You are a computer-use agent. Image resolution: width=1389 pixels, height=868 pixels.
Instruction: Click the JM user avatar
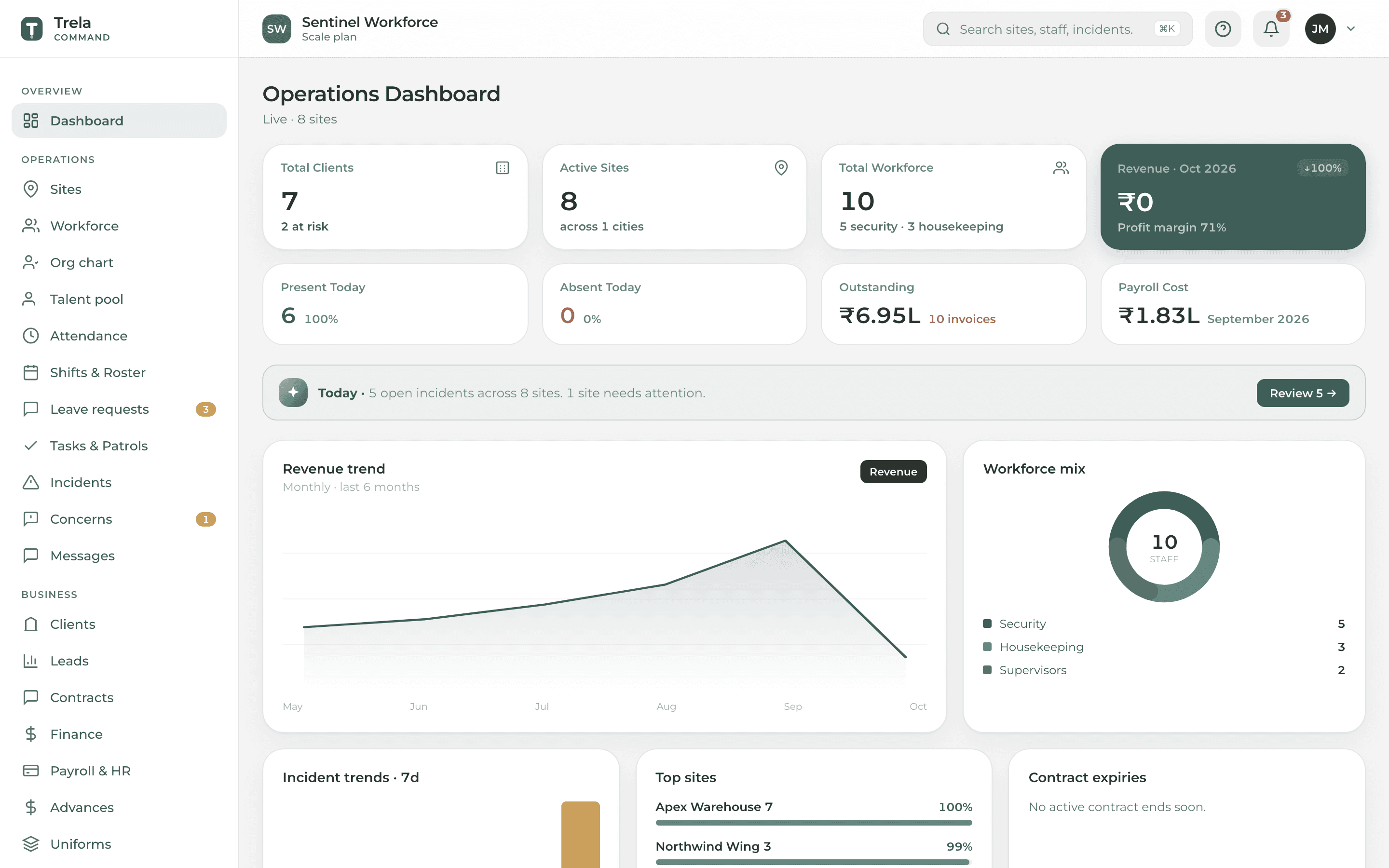(1320, 29)
